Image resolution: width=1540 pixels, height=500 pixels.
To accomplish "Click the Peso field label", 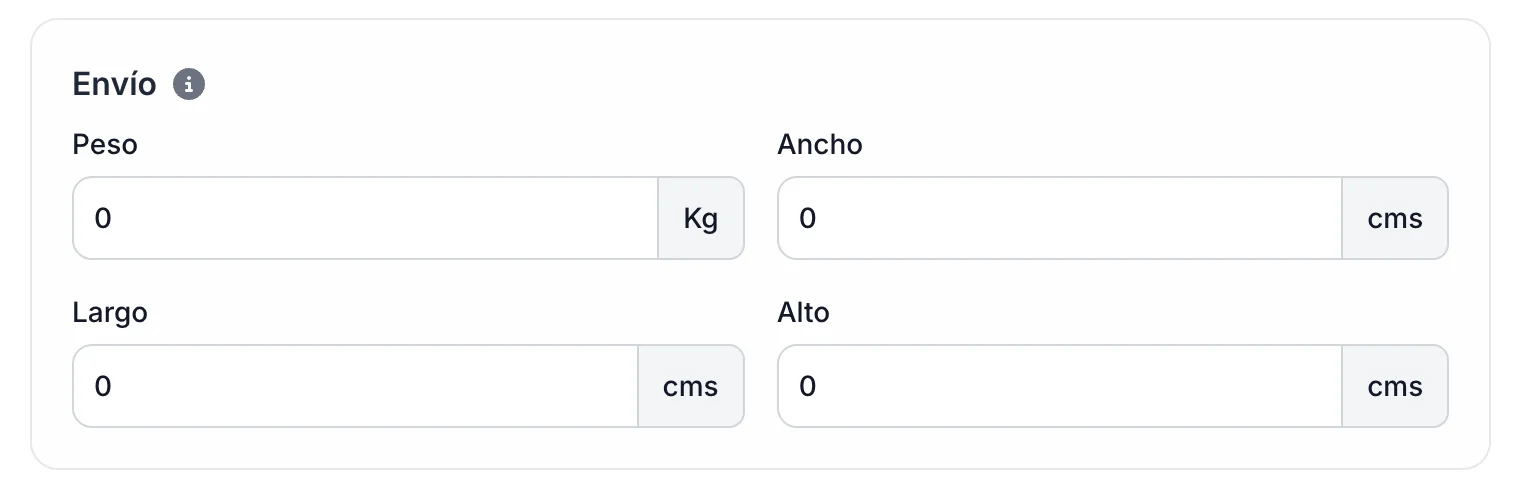I will 105,145.
